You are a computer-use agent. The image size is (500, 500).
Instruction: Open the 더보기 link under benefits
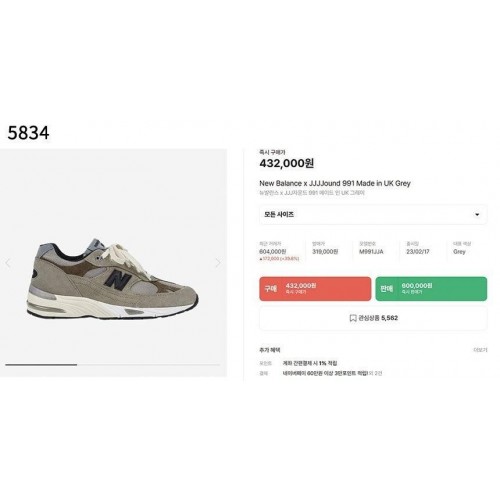point(480,350)
